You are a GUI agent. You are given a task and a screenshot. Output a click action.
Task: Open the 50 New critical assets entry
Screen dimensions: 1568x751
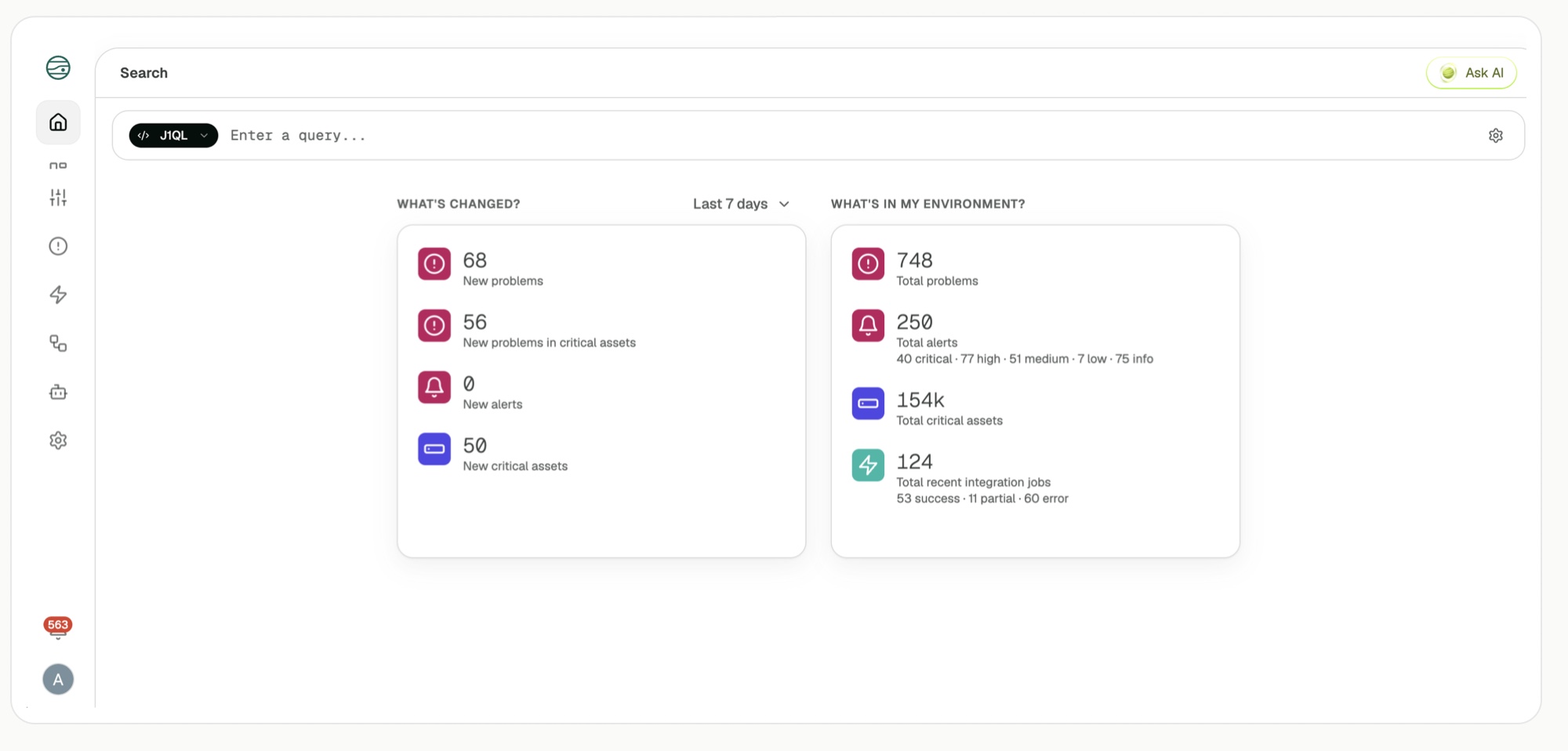click(515, 454)
